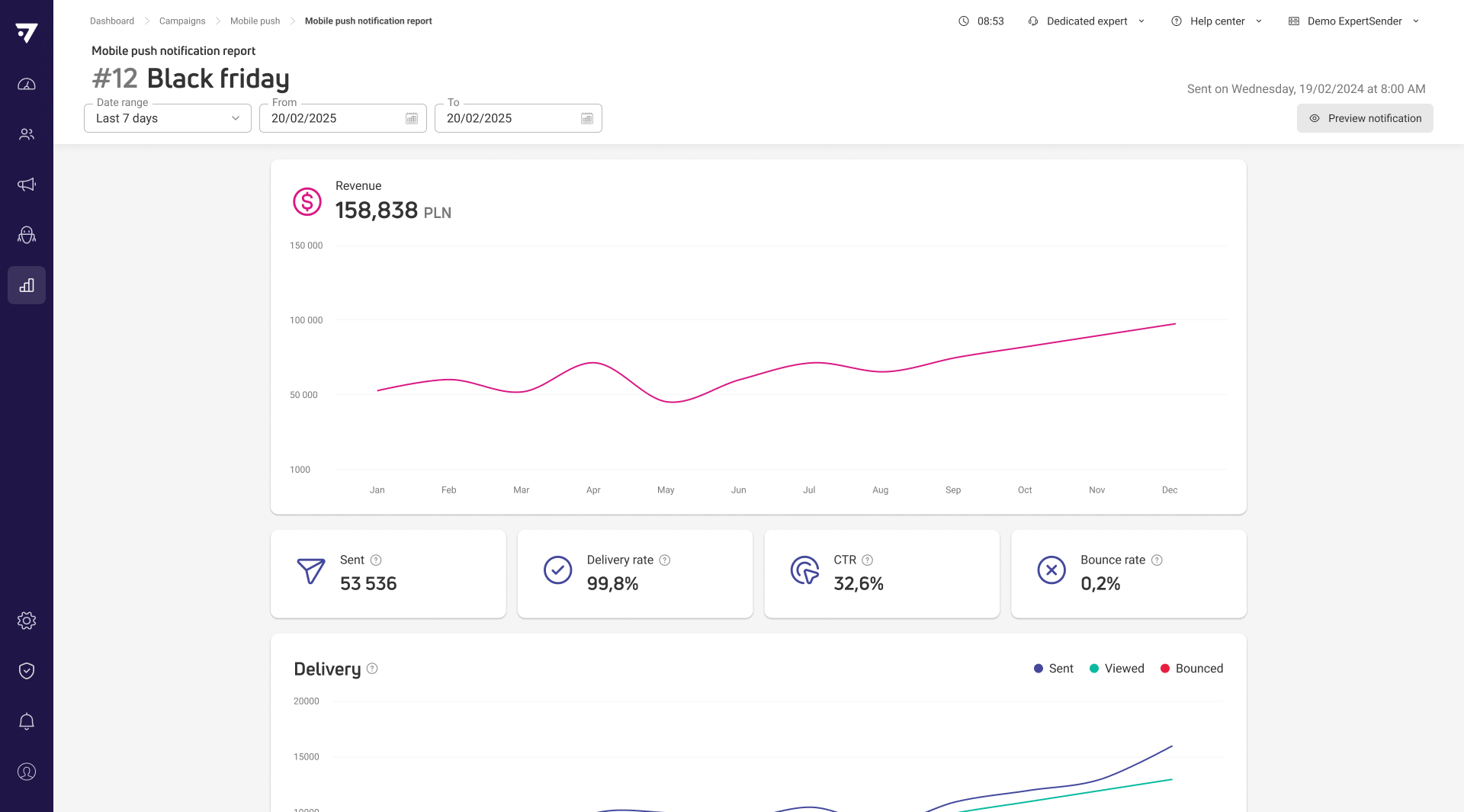The height and width of the screenshot is (812, 1464).
Task: Open notifications bell in sidebar
Action: tap(27, 721)
